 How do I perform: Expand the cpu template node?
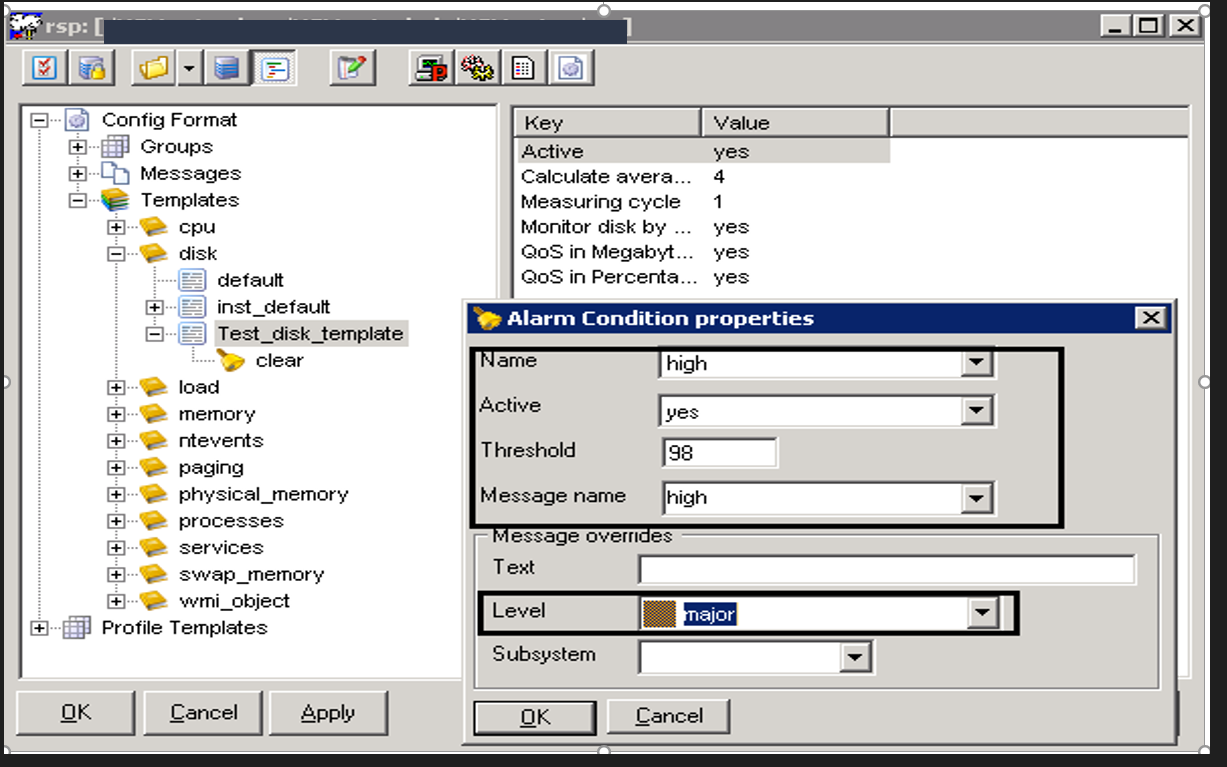click(116, 227)
